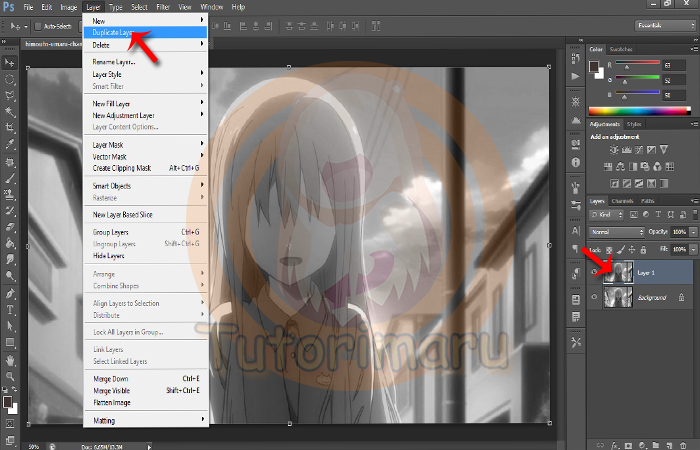Select the Dodge tool
Viewport: 700px width, 450px height.
[x=9, y=275]
